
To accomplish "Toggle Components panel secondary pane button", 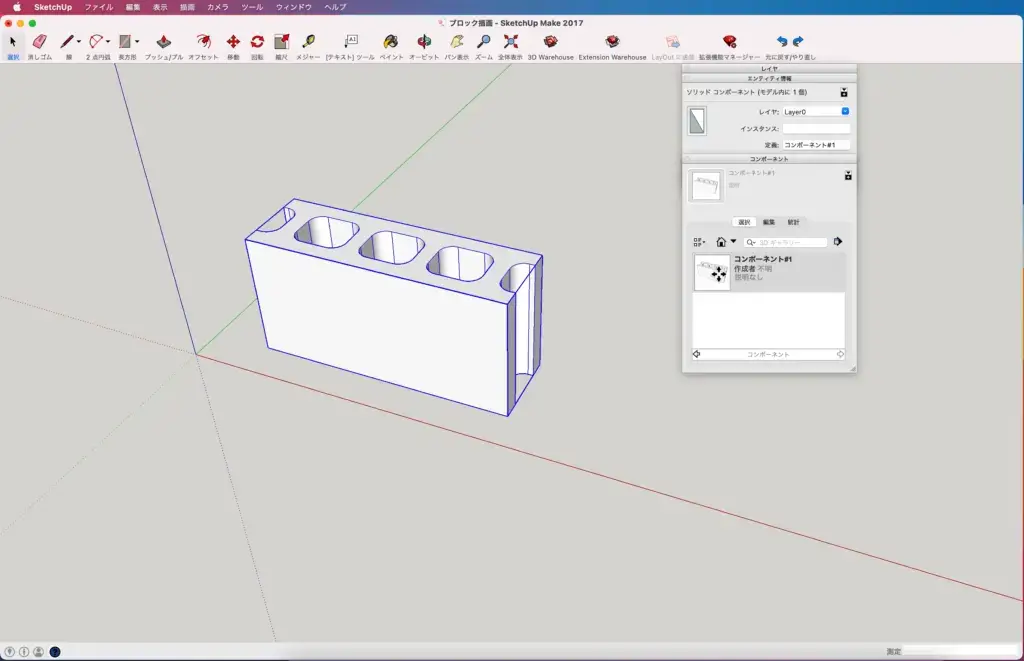I will [848, 176].
